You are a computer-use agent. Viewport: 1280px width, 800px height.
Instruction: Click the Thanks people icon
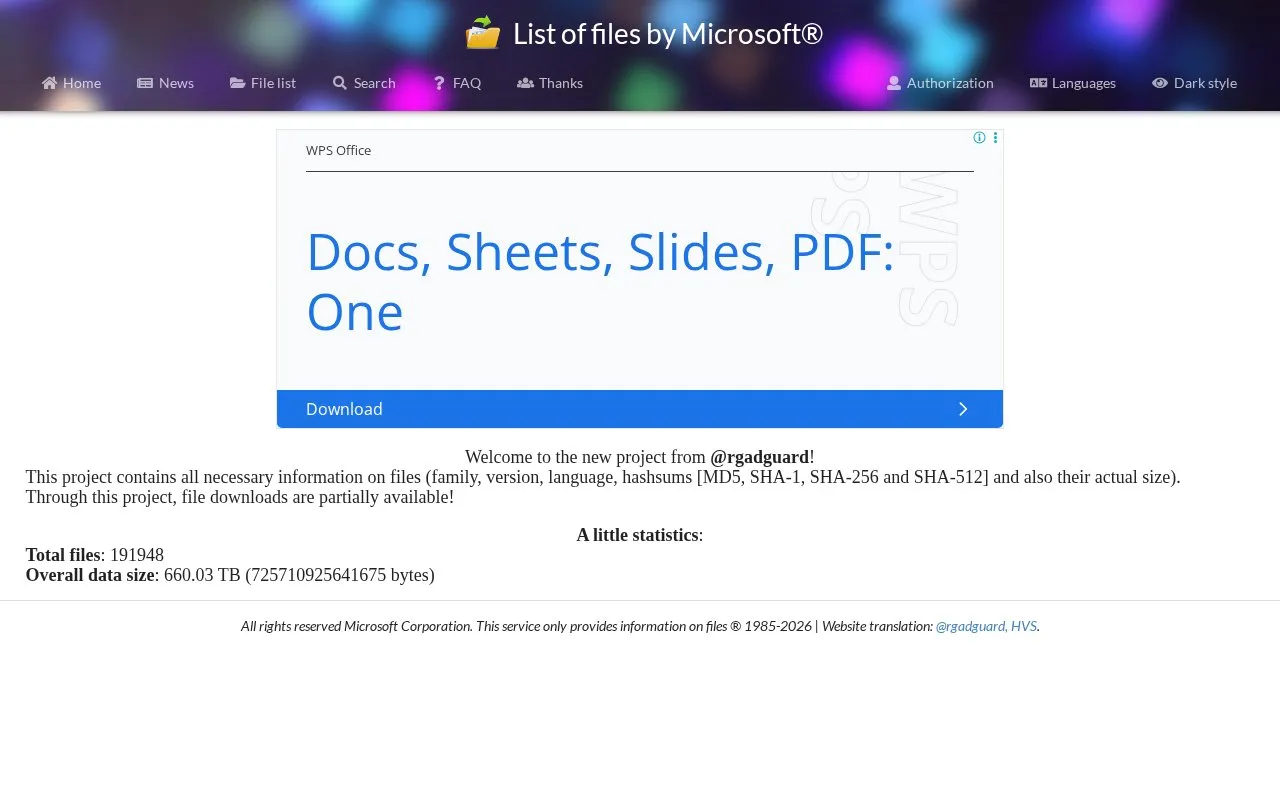(525, 83)
